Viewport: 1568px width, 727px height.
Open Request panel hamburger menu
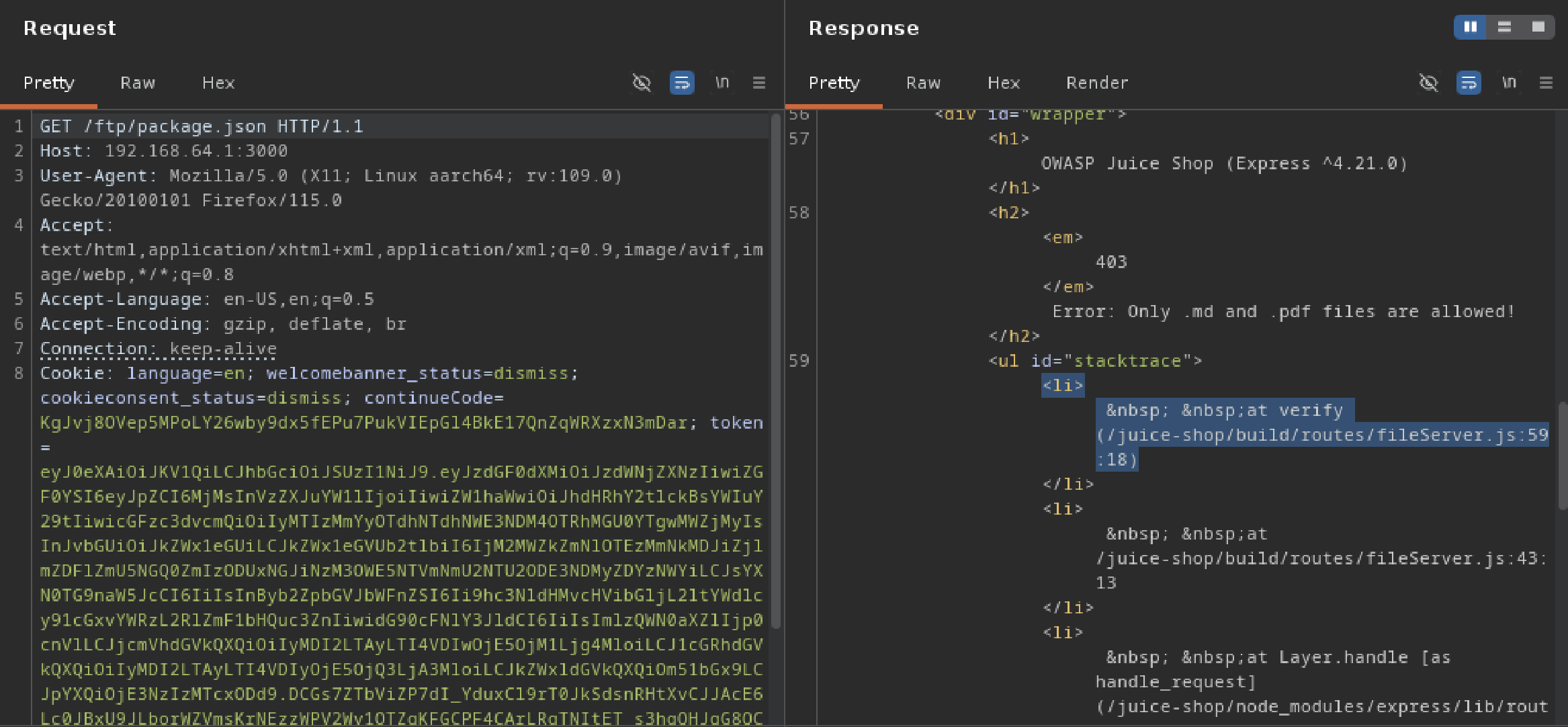pyautogui.click(x=759, y=83)
